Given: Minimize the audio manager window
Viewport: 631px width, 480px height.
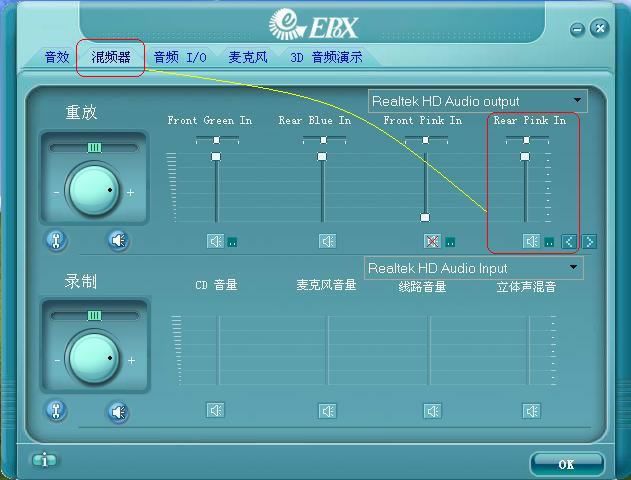Looking at the screenshot, I should 577,29.
